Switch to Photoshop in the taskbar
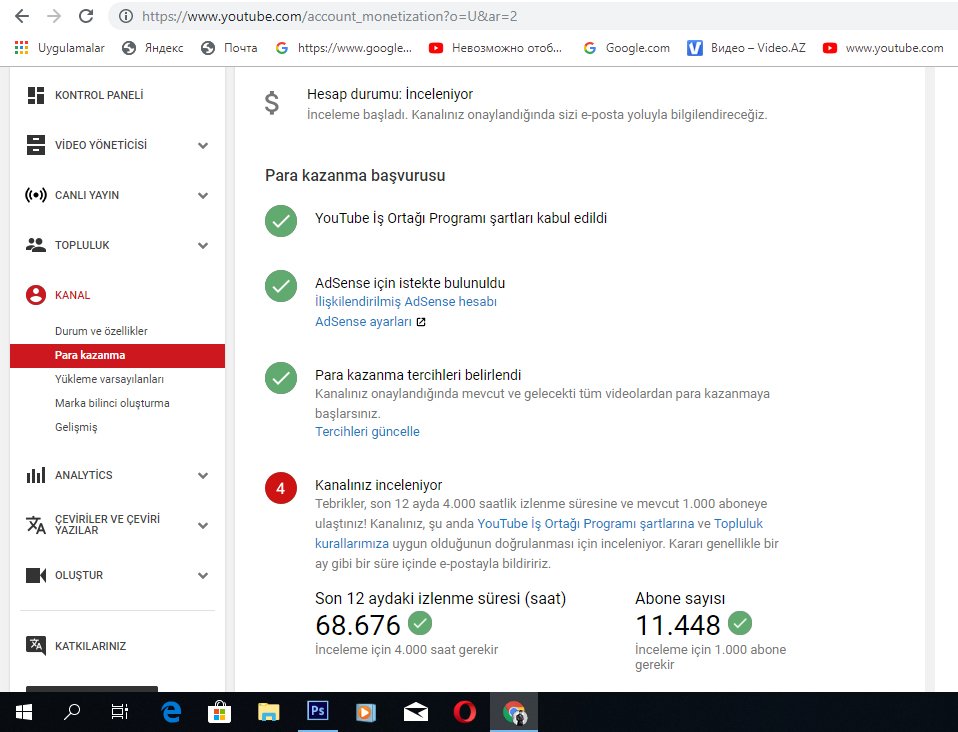 [318, 712]
